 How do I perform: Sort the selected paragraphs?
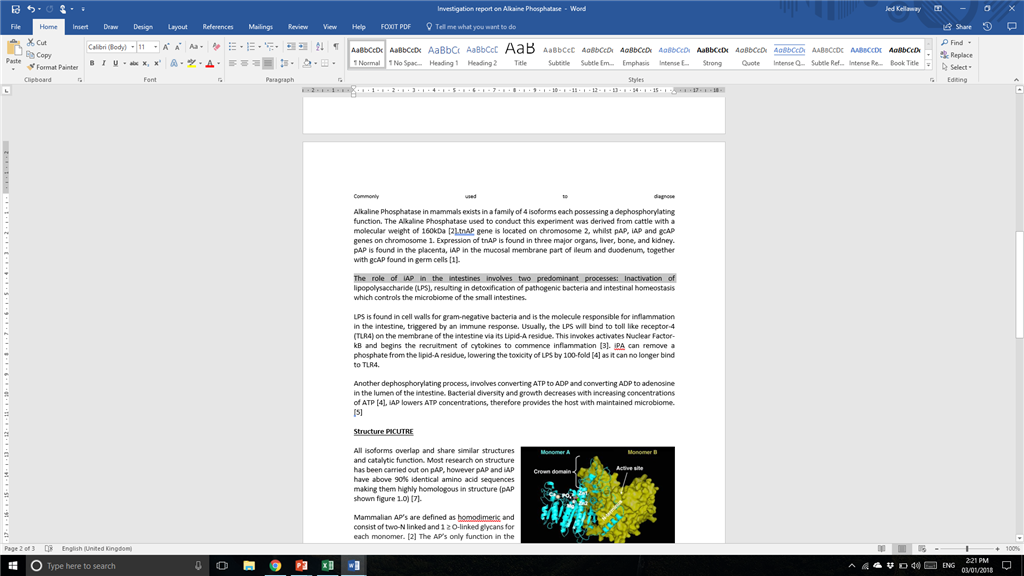click(319, 47)
